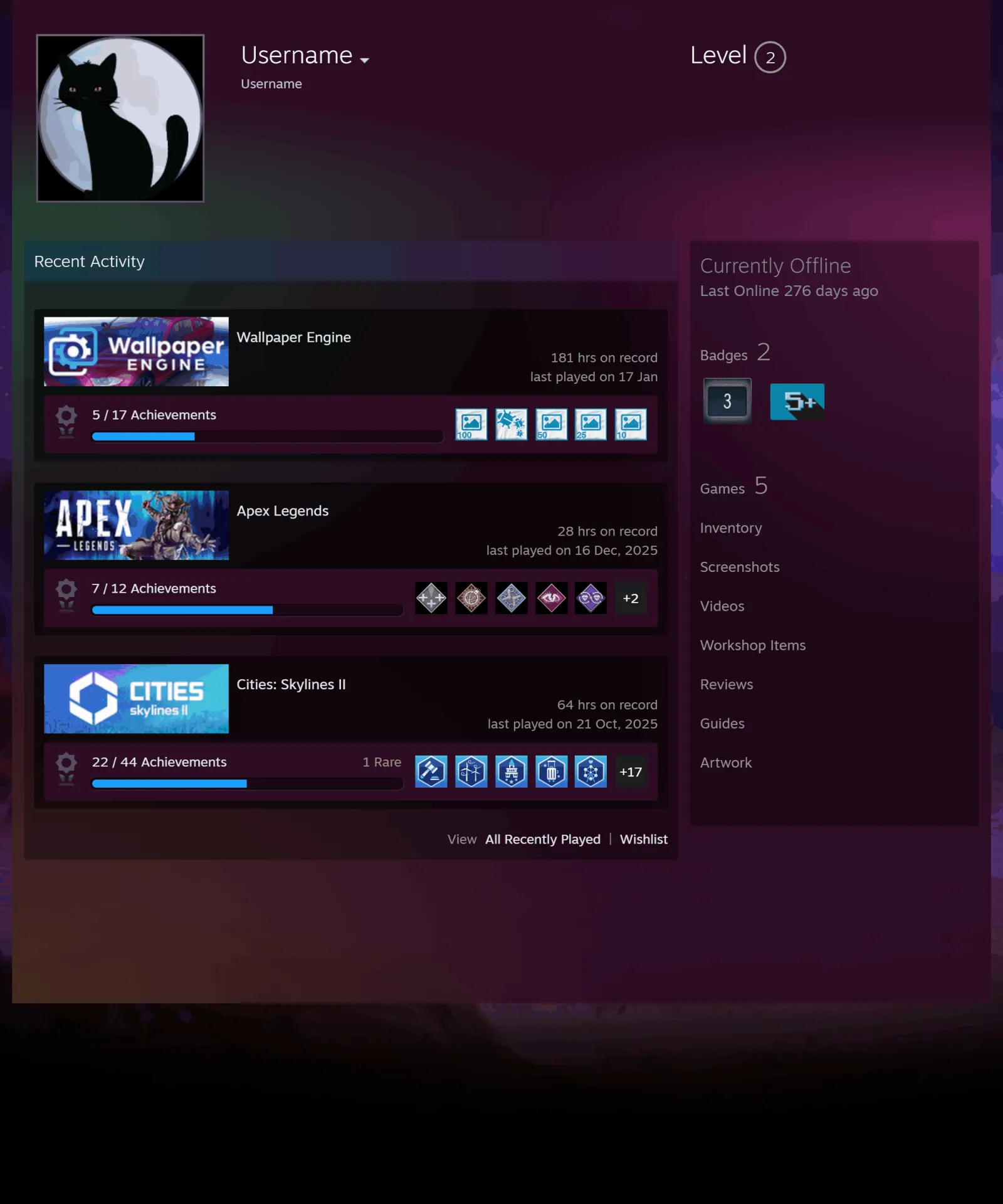Click Cities Skylines gavel achievement icon
This screenshot has width=1003, height=1204.
coord(431,772)
